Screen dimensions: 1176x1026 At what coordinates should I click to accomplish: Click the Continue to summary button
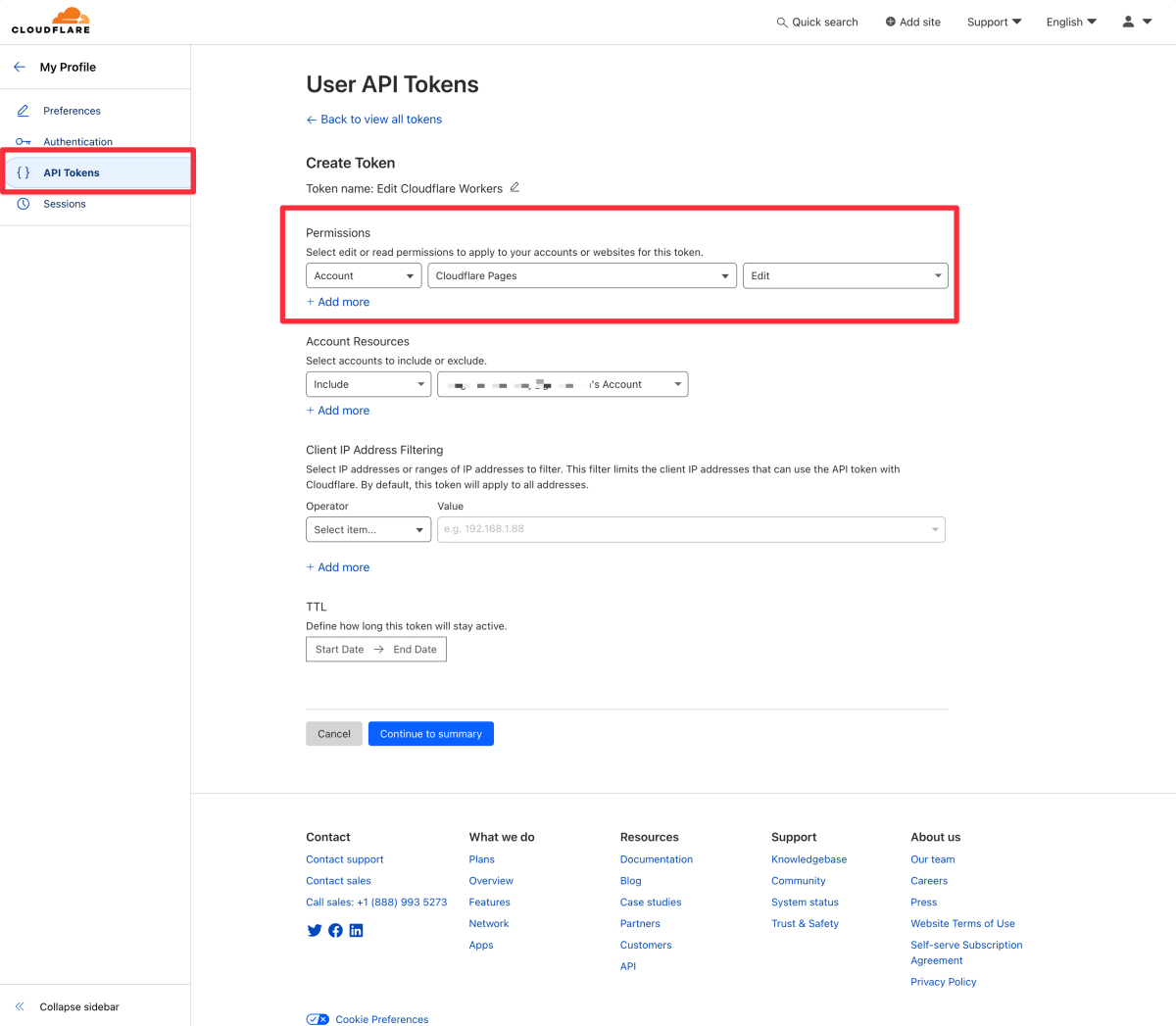click(430, 733)
